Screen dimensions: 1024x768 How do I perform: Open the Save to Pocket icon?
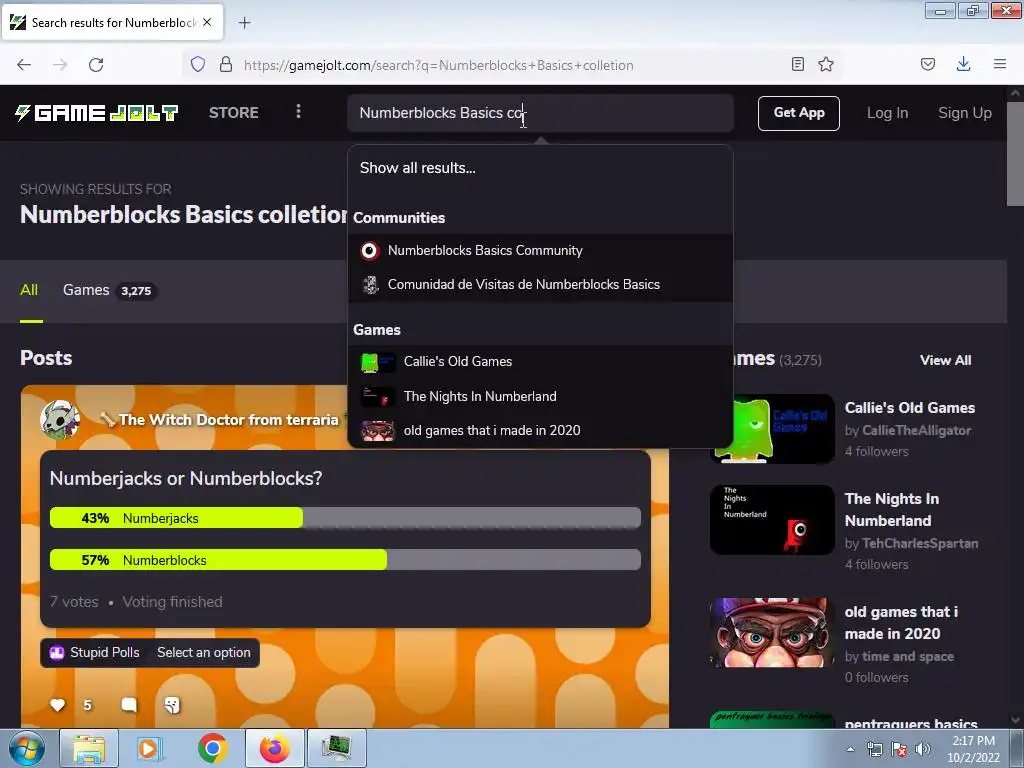point(928,64)
